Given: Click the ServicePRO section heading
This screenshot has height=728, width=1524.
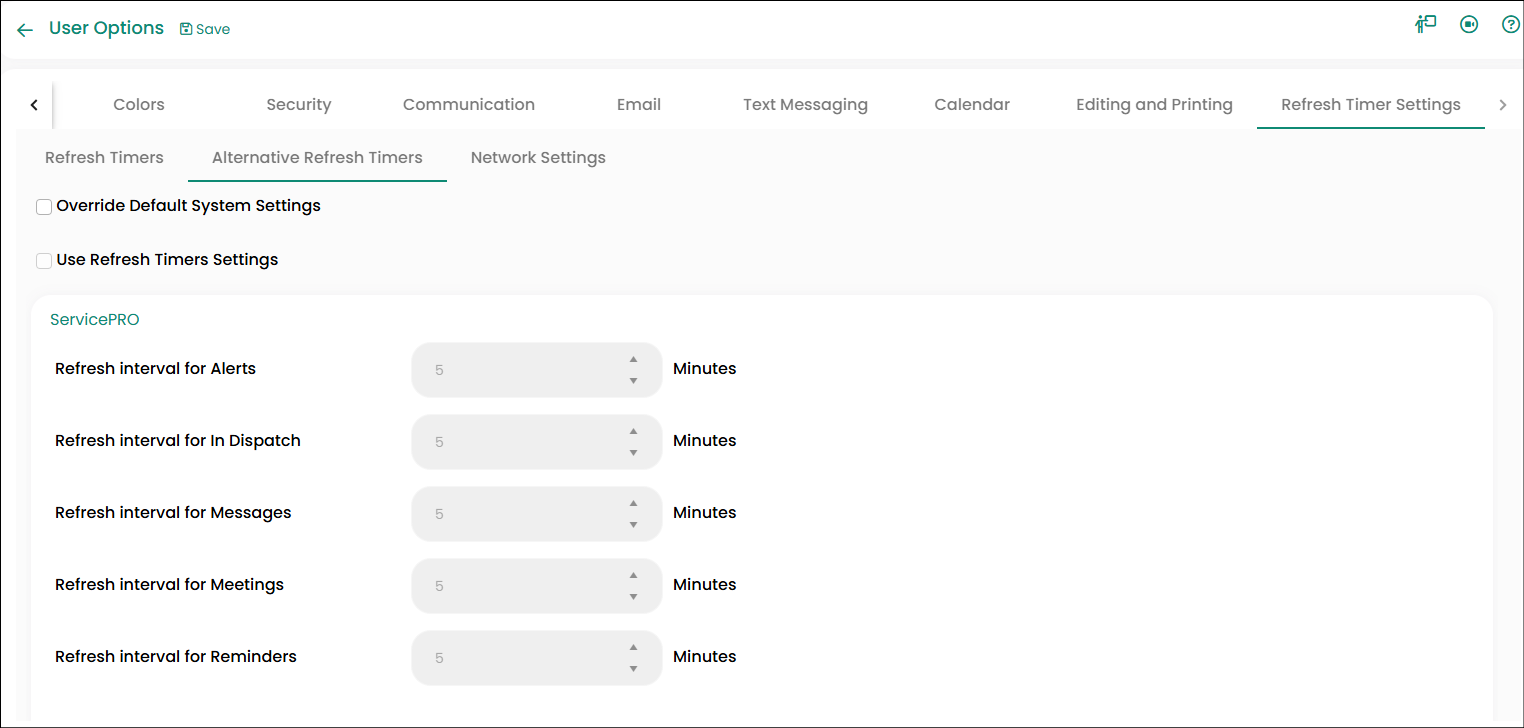Looking at the screenshot, I should [x=95, y=320].
